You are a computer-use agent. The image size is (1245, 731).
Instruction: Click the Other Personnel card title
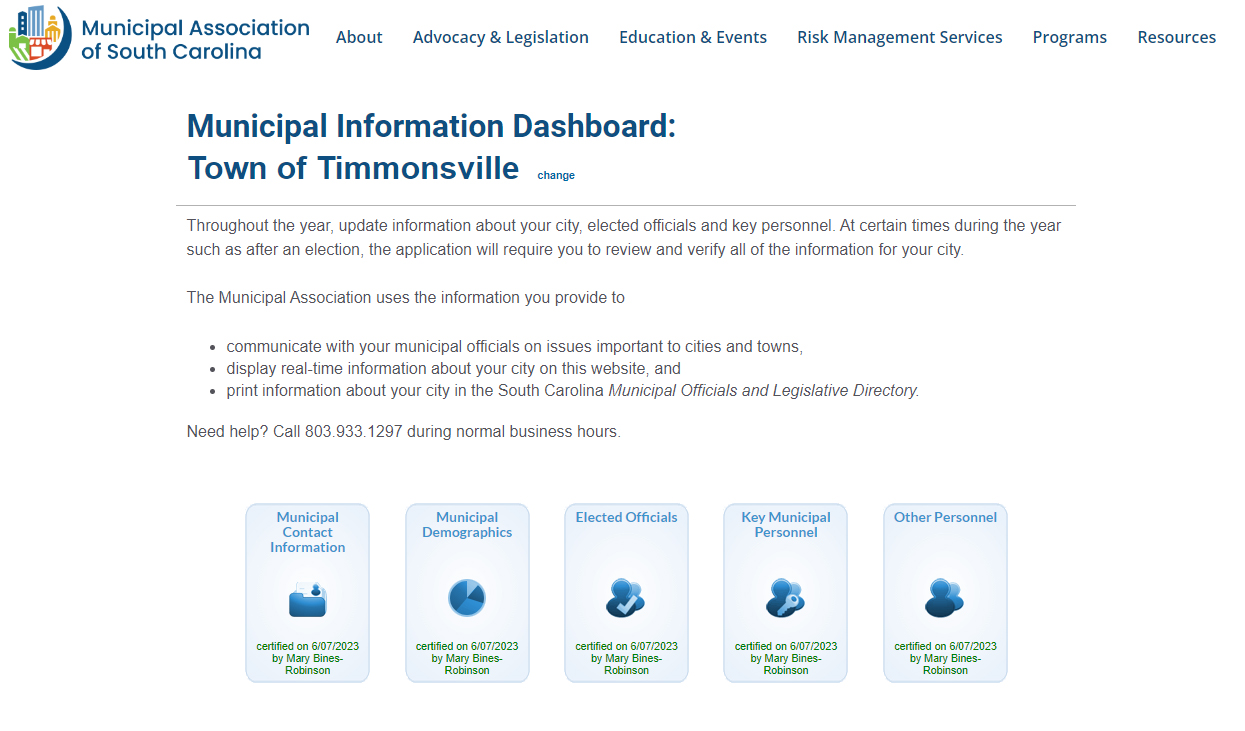[945, 517]
